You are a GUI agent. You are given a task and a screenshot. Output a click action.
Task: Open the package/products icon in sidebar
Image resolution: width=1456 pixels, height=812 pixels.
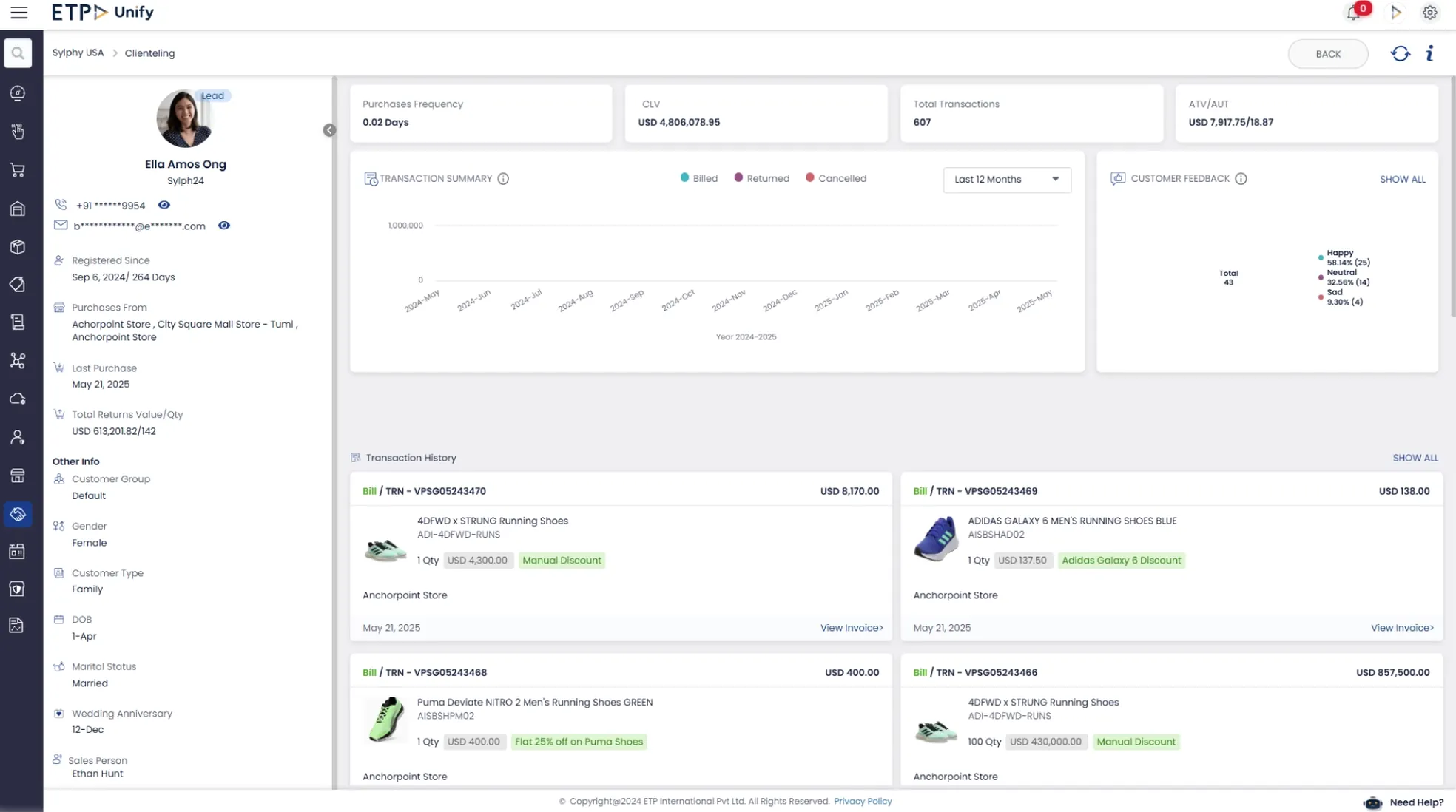(18, 247)
